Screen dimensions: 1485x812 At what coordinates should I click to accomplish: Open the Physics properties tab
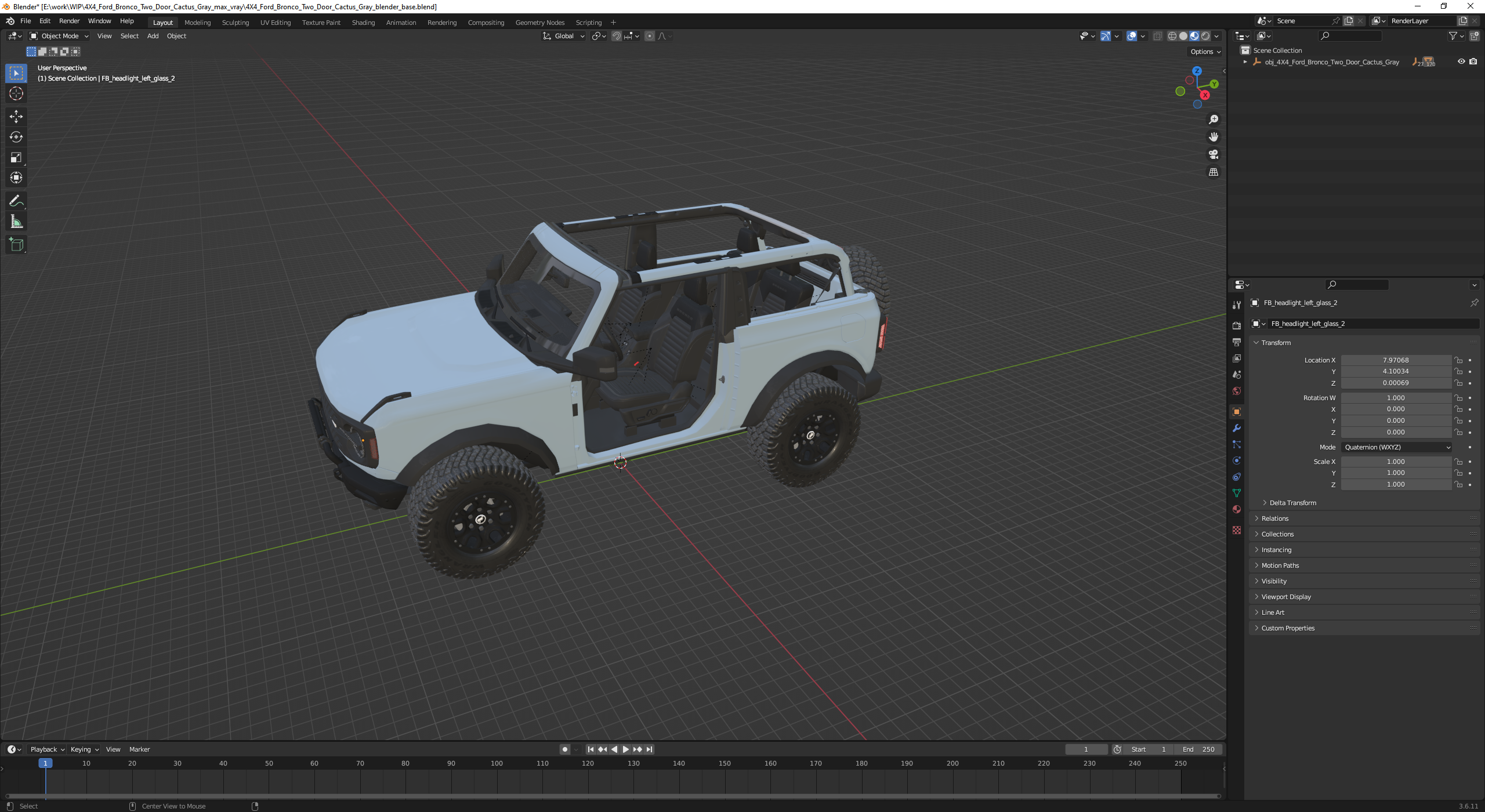point(1237,461)
